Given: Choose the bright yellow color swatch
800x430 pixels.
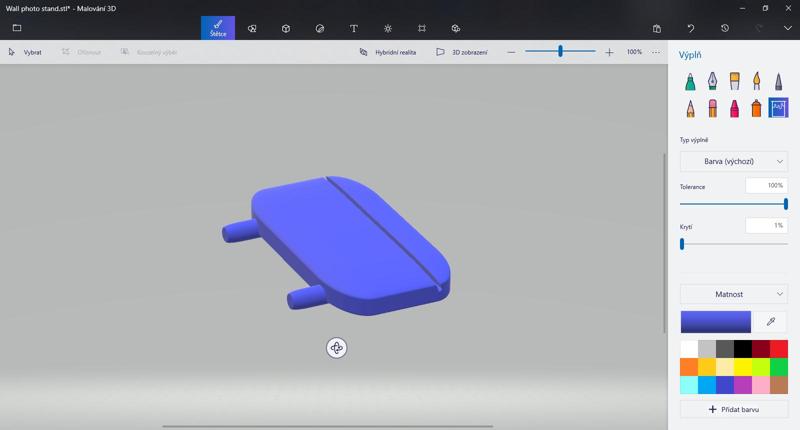Looking at the screenshot, I should point(743,367).
